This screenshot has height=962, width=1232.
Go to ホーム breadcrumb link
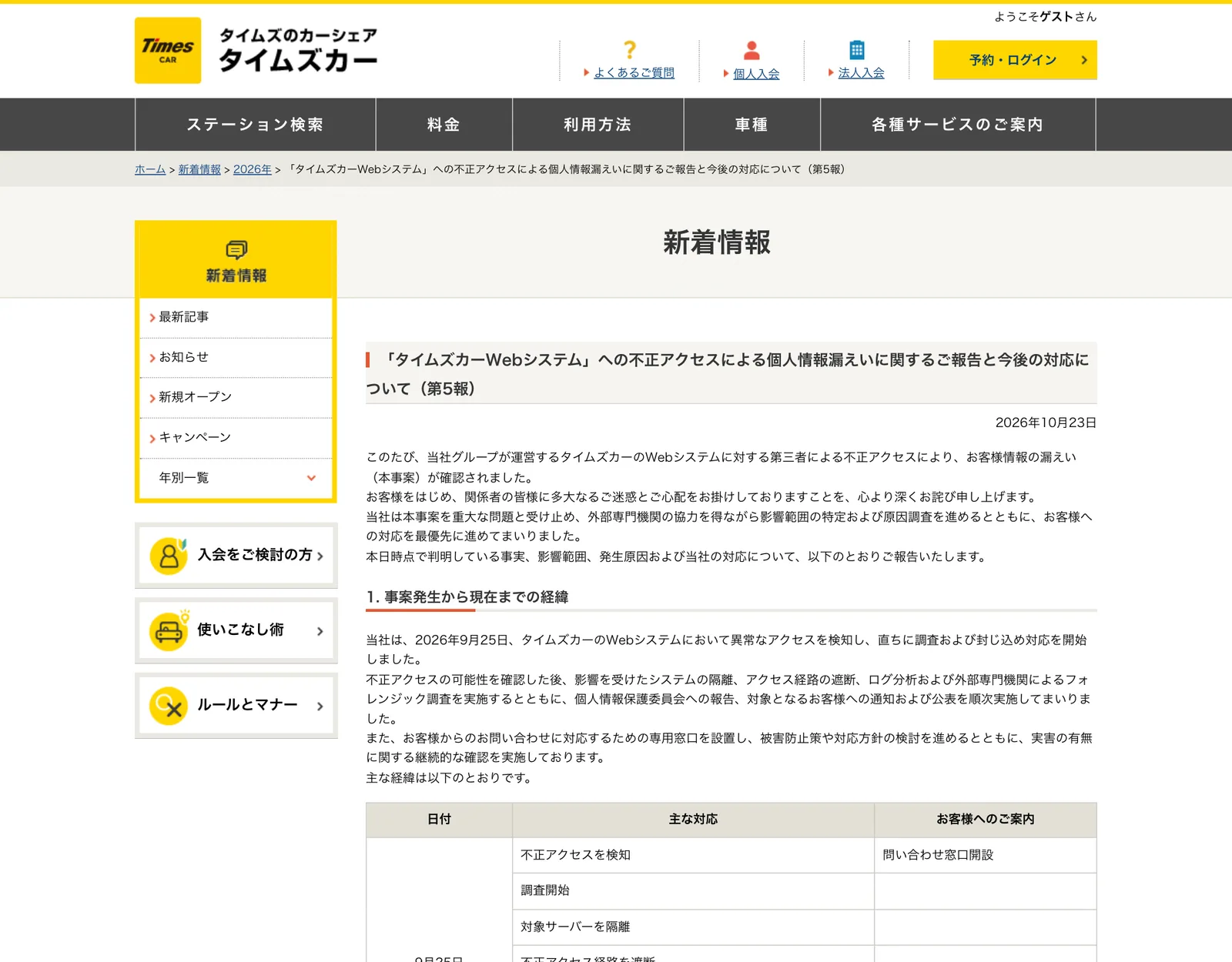pyautogui.click(x=150, y=169)
